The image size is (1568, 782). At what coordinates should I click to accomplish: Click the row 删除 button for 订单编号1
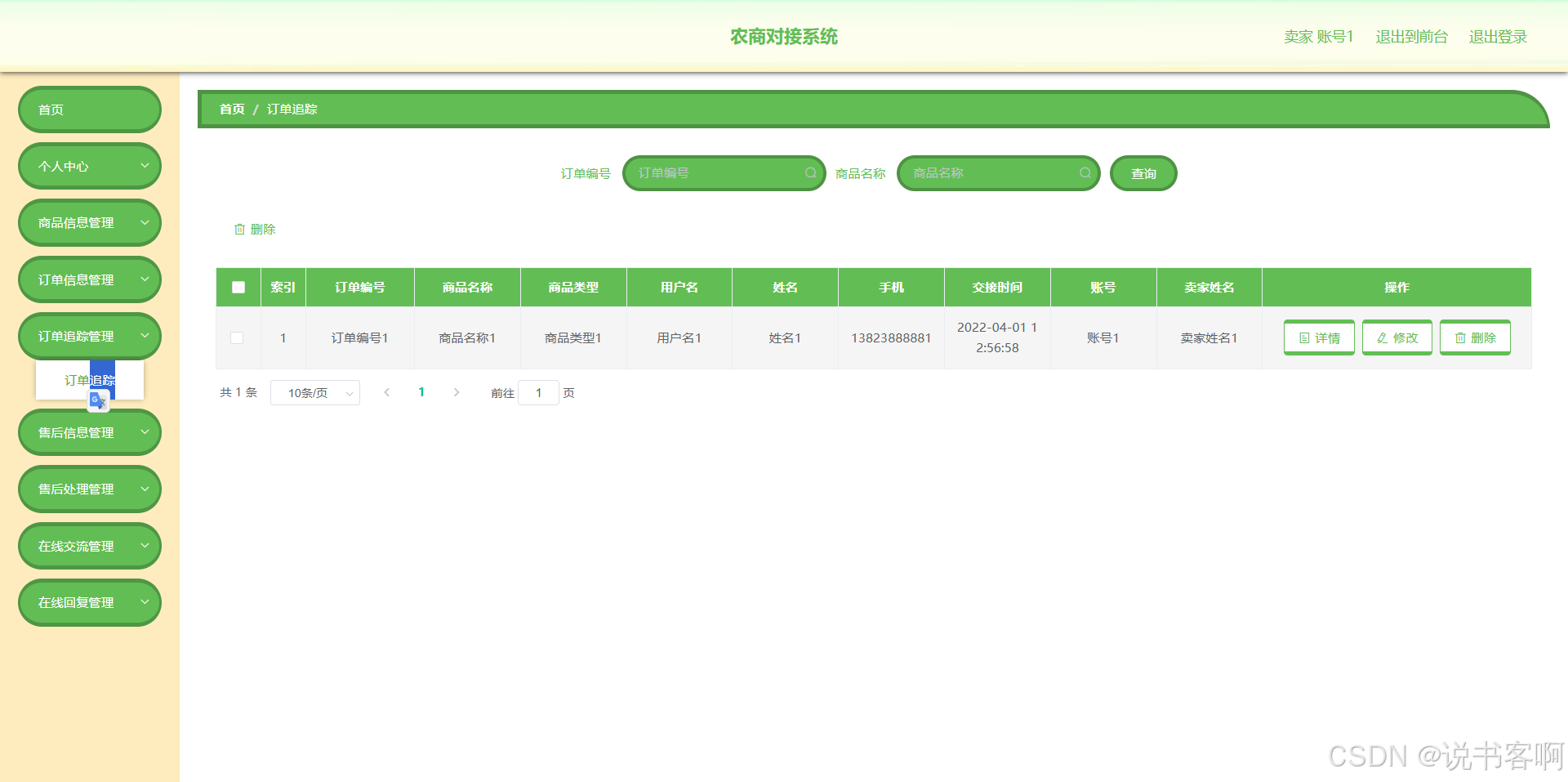click(1475, 337)
